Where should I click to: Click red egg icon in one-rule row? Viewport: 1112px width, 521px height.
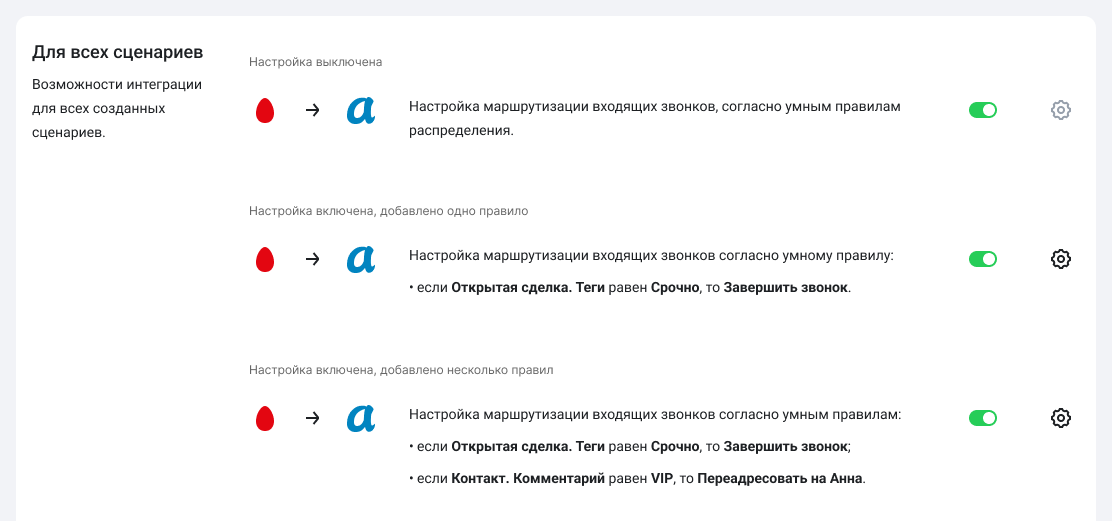264,259
